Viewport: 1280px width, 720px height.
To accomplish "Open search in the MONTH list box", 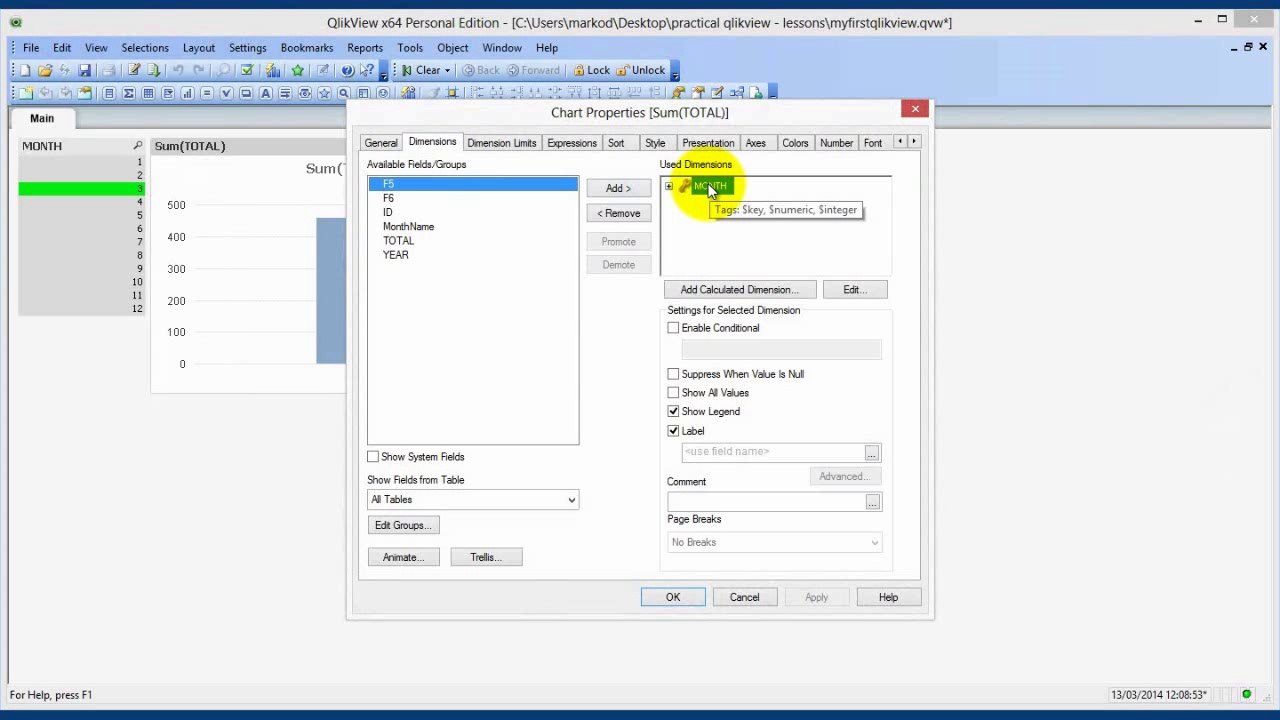I will (138, 146).
